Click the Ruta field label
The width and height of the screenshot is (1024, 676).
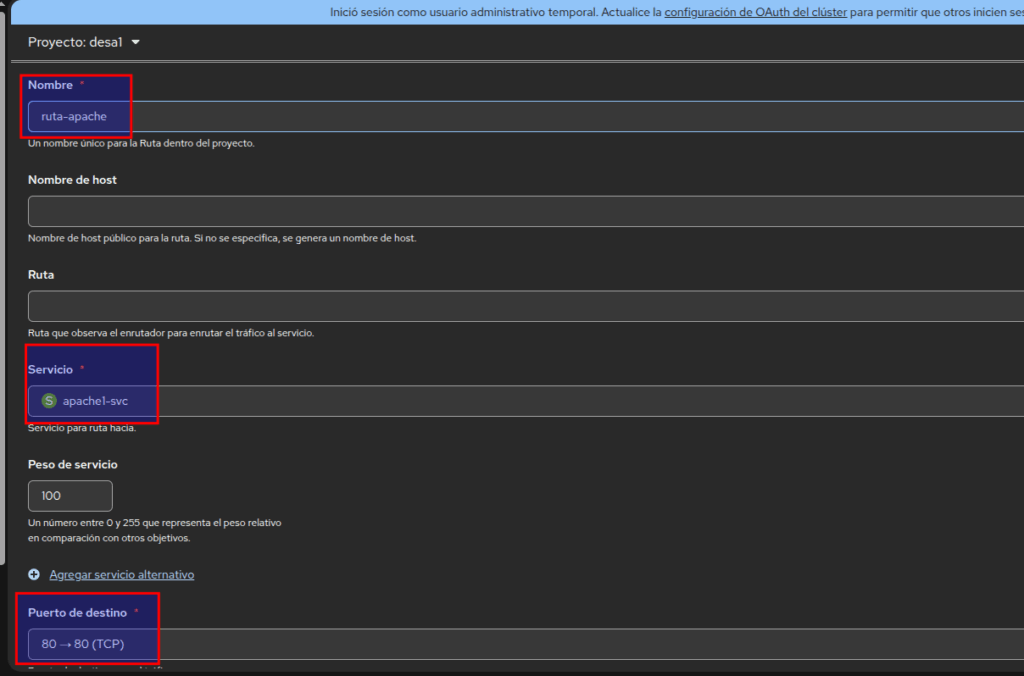coord(41,274)
